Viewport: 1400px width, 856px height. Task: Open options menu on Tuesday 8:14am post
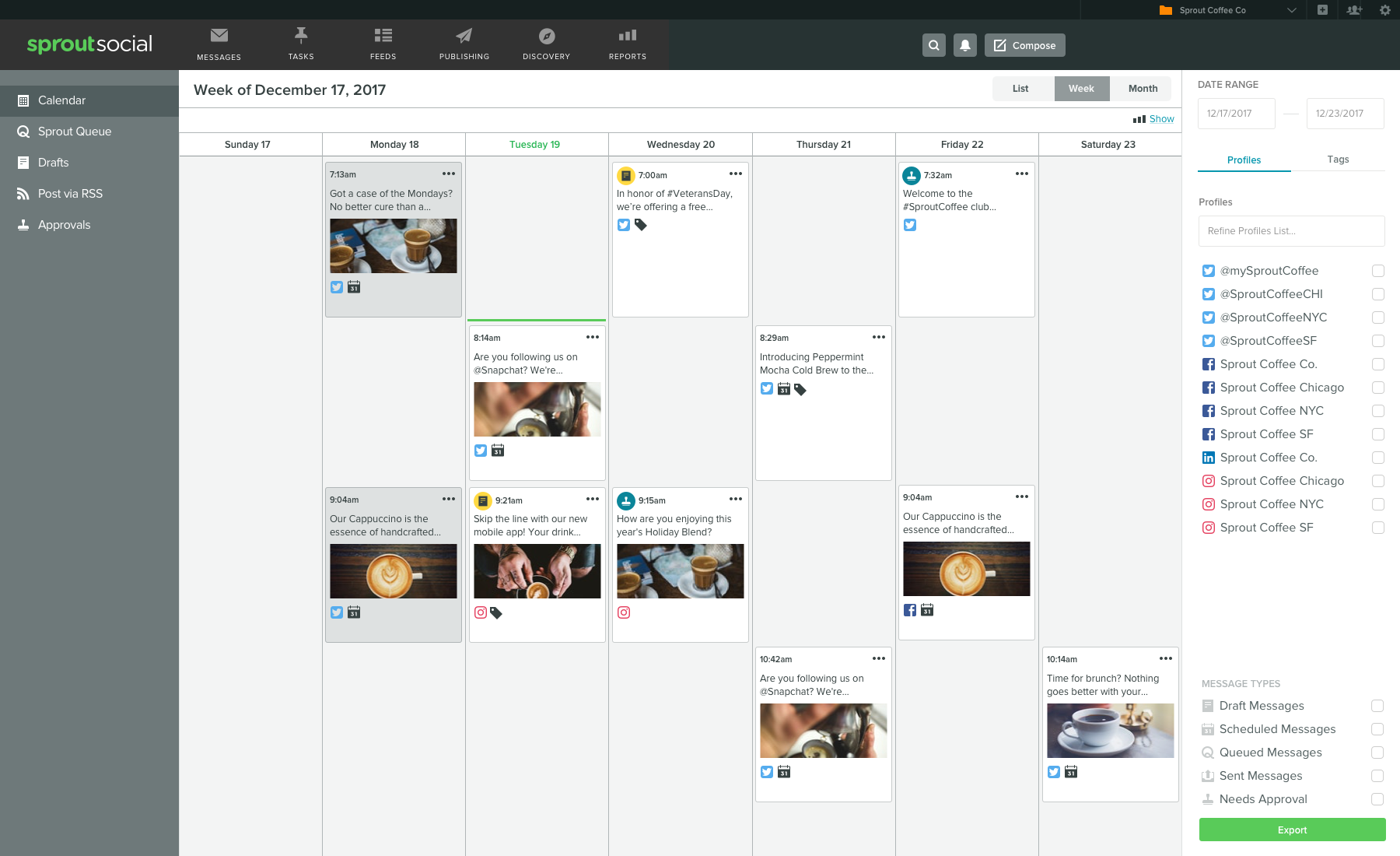point(593,337)
